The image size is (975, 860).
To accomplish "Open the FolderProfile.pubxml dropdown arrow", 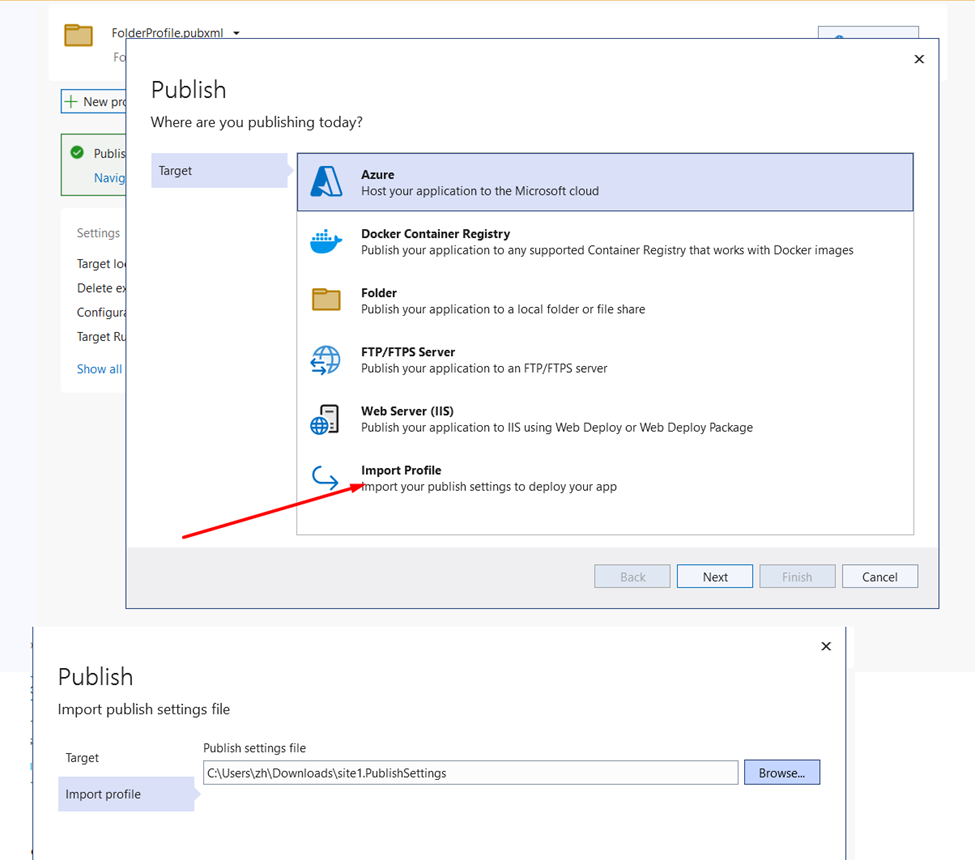I will 237,33.
